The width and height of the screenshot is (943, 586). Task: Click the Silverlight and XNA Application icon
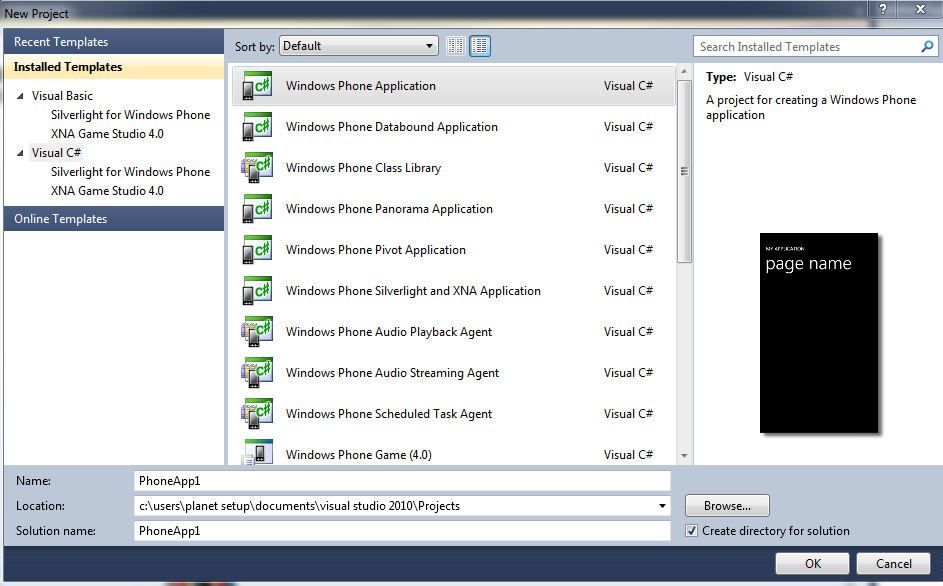coord(257,291)
